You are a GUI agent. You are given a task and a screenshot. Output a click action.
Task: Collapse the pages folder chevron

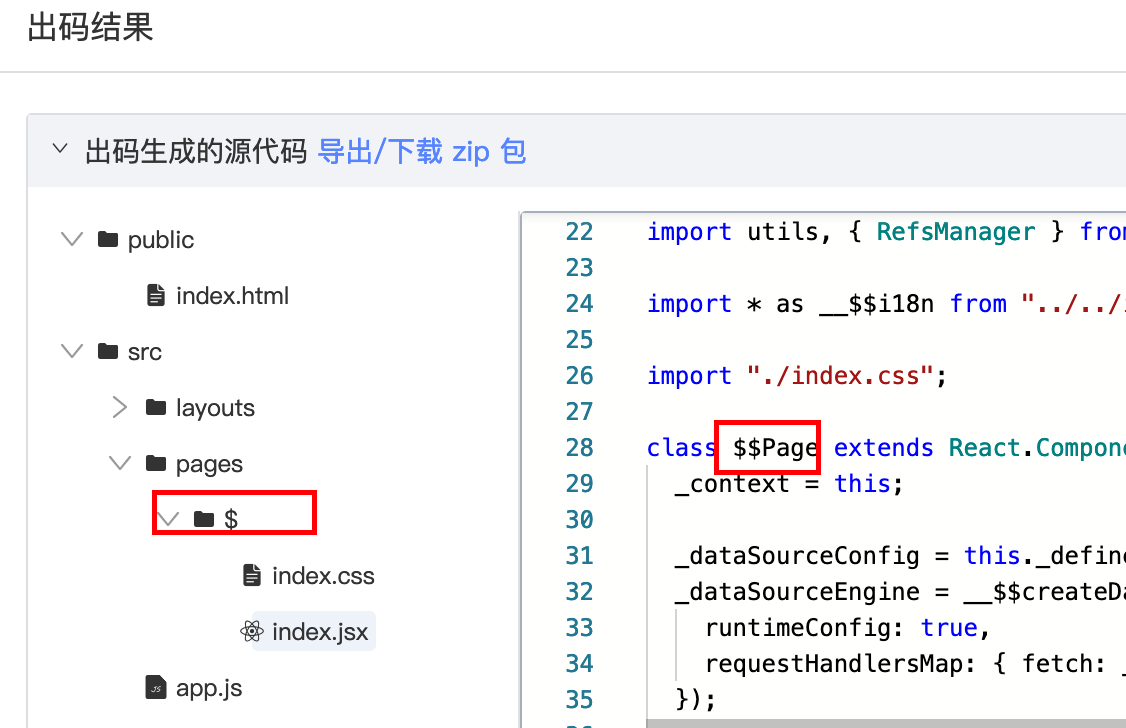coord(120,463)
